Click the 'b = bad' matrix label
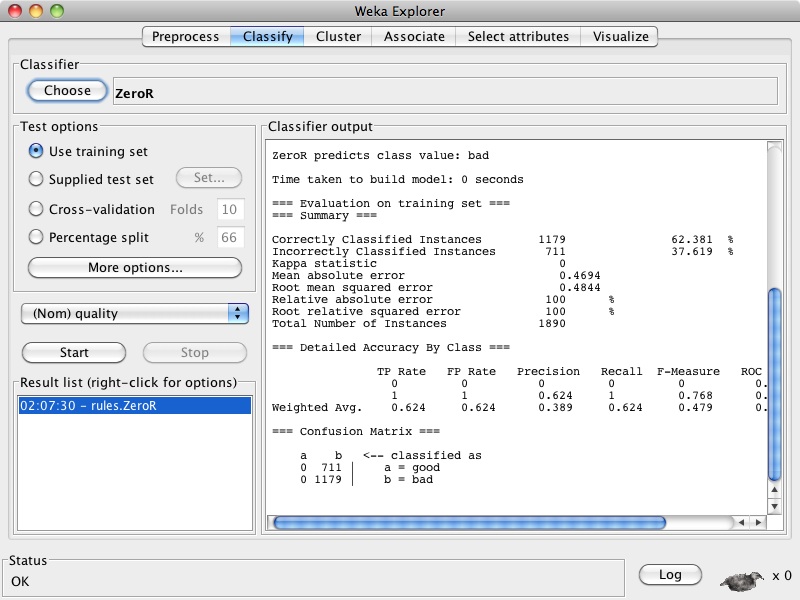Screen dimensions: 800x600 pyautogui.click(x=408, y=480)
